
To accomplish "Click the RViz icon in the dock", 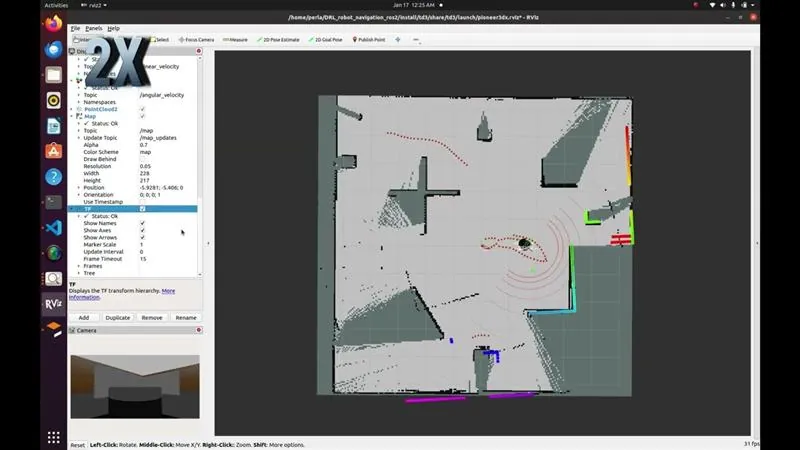I will pyautogui.click(x=54, y=304).
